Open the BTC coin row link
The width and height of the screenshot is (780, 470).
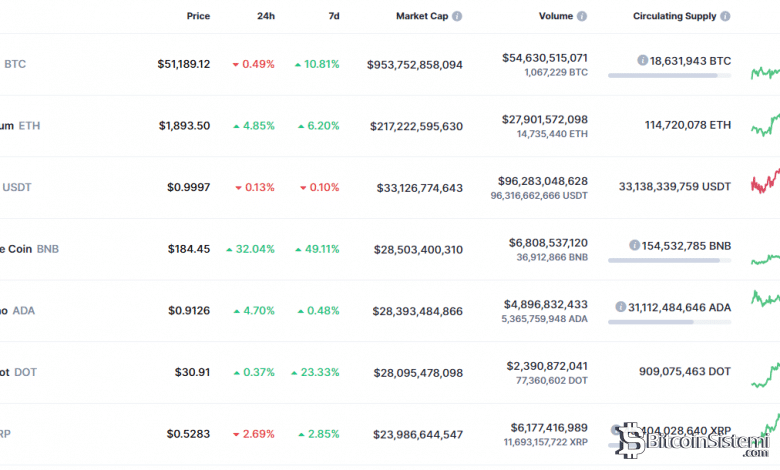pyautogui.click(x=15, y=64)
